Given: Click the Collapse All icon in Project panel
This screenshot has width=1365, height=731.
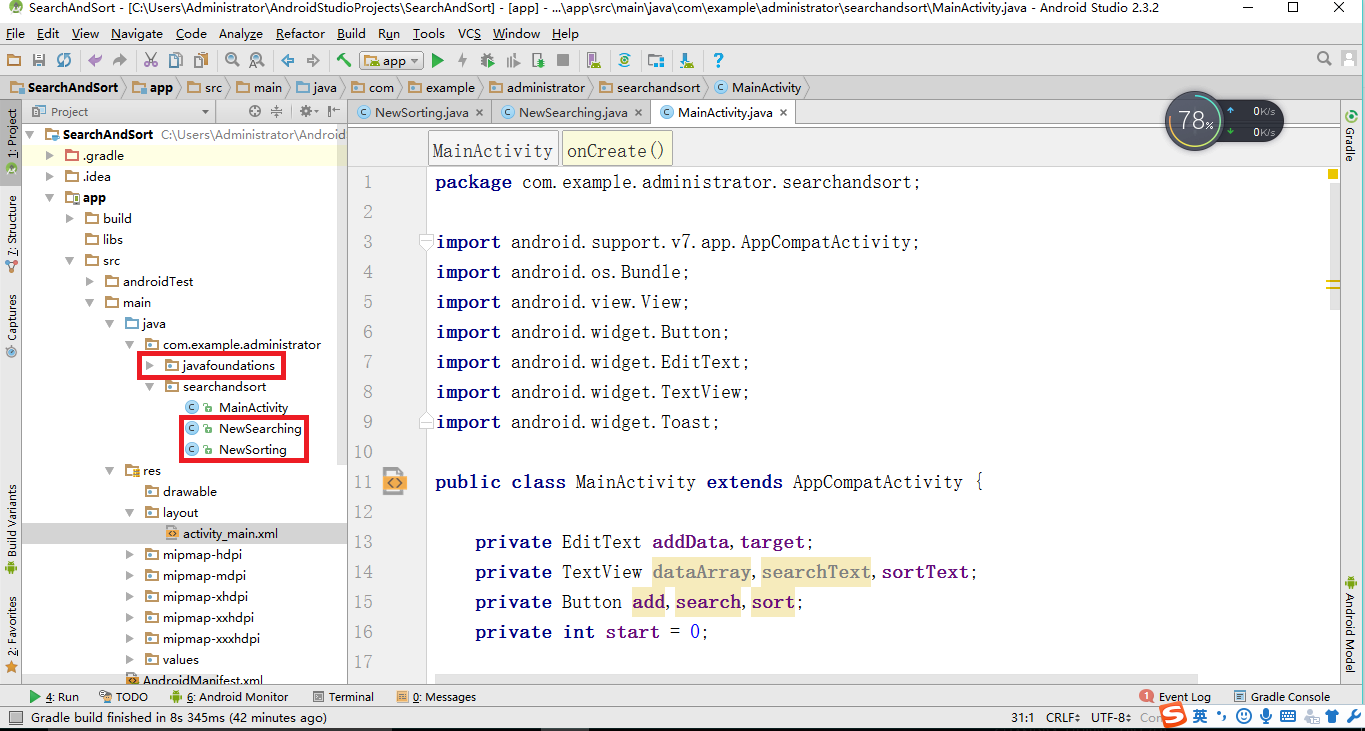Looking at the screenshot, I should [x=277, y=112].
